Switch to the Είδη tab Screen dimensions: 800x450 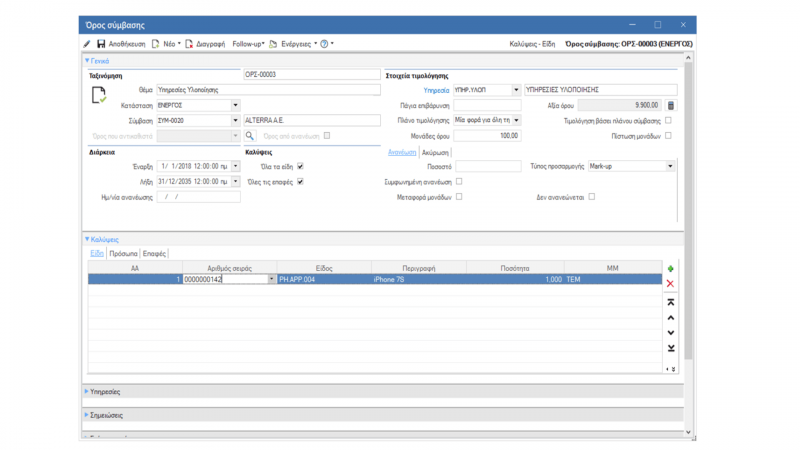coord(96,254)
